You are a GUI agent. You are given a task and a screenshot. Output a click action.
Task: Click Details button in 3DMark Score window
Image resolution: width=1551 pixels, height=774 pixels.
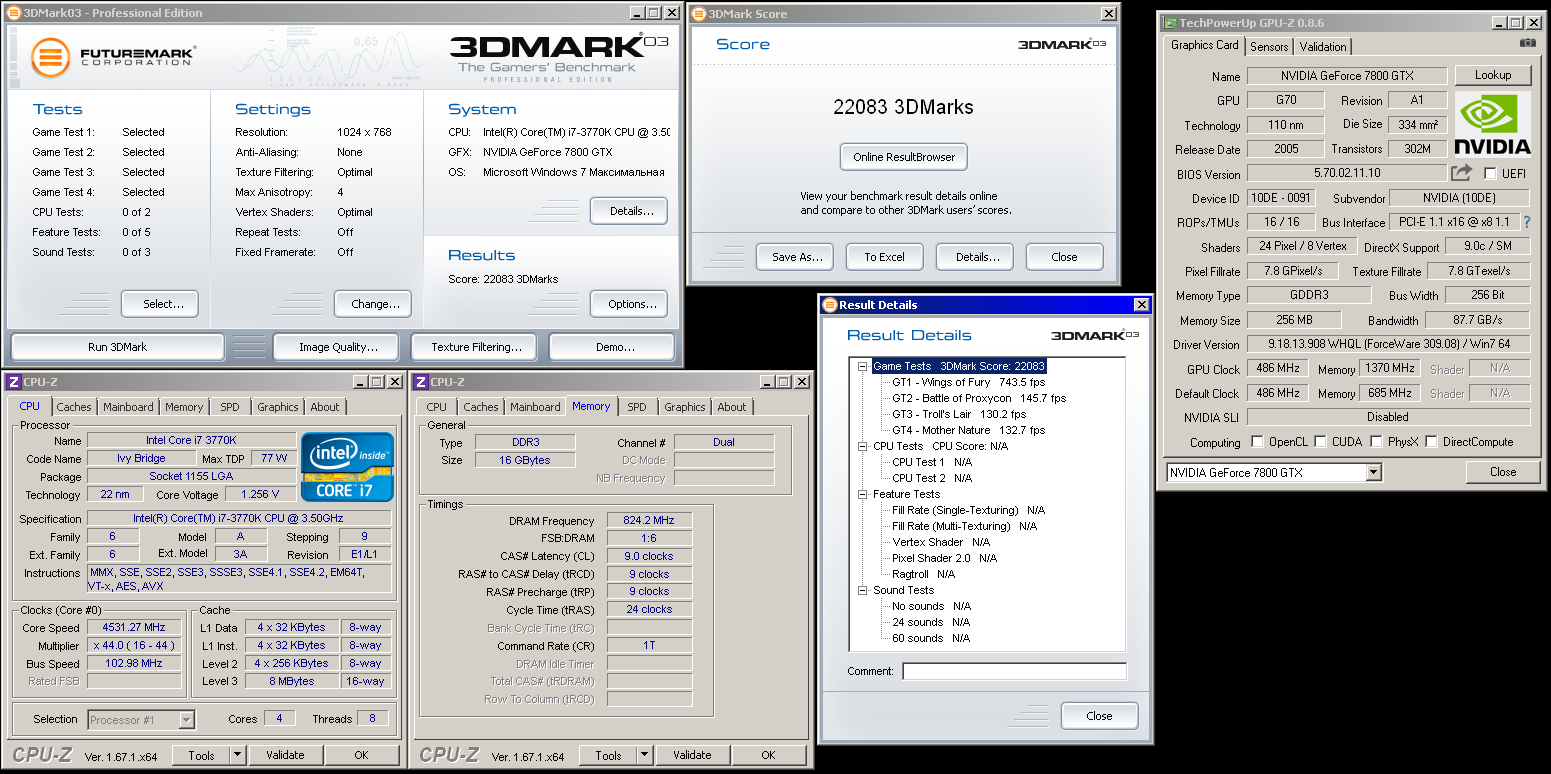tap(975, 257)
